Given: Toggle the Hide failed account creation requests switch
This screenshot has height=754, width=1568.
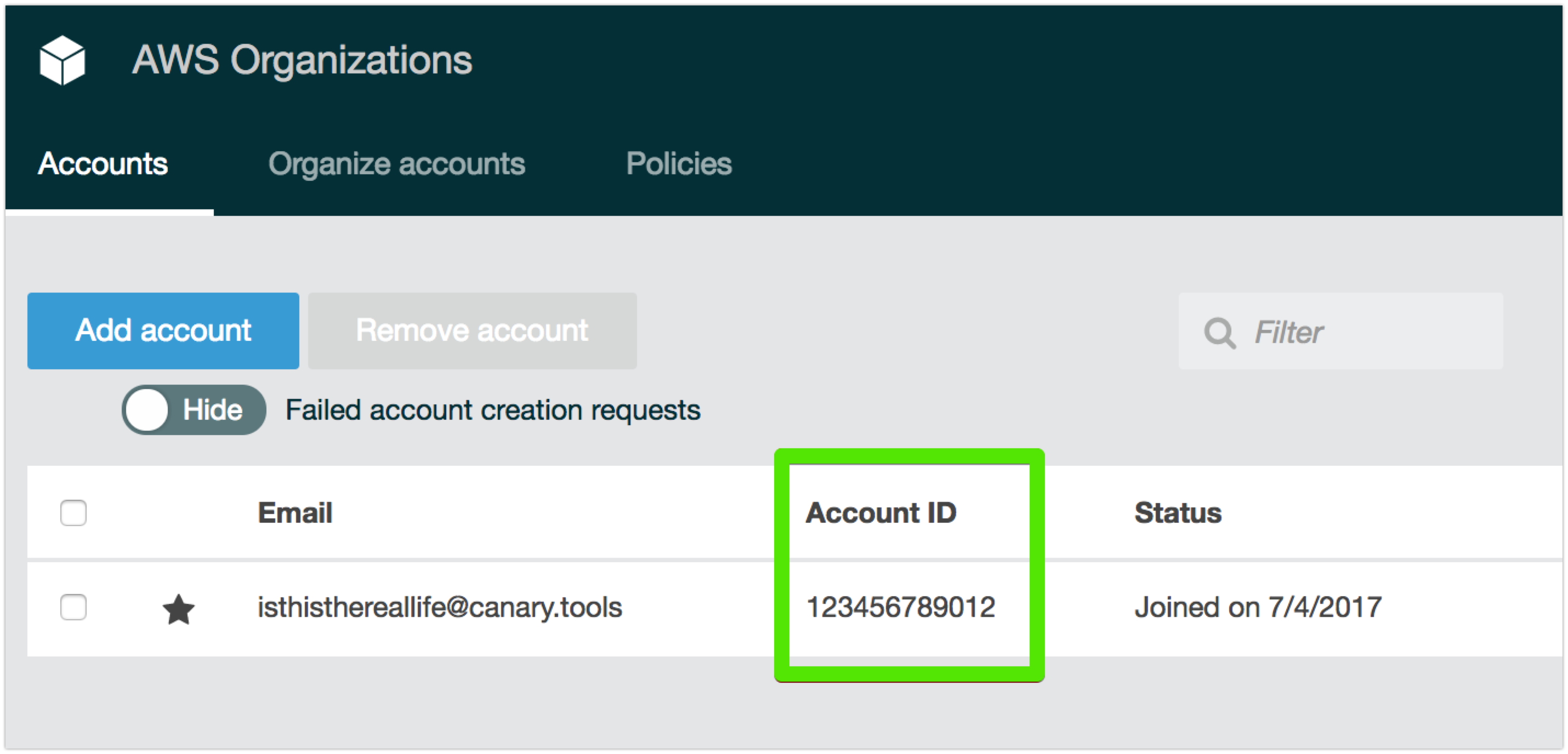Looking at the screenshot, I should pyautogui.click(x=194, y=409).
